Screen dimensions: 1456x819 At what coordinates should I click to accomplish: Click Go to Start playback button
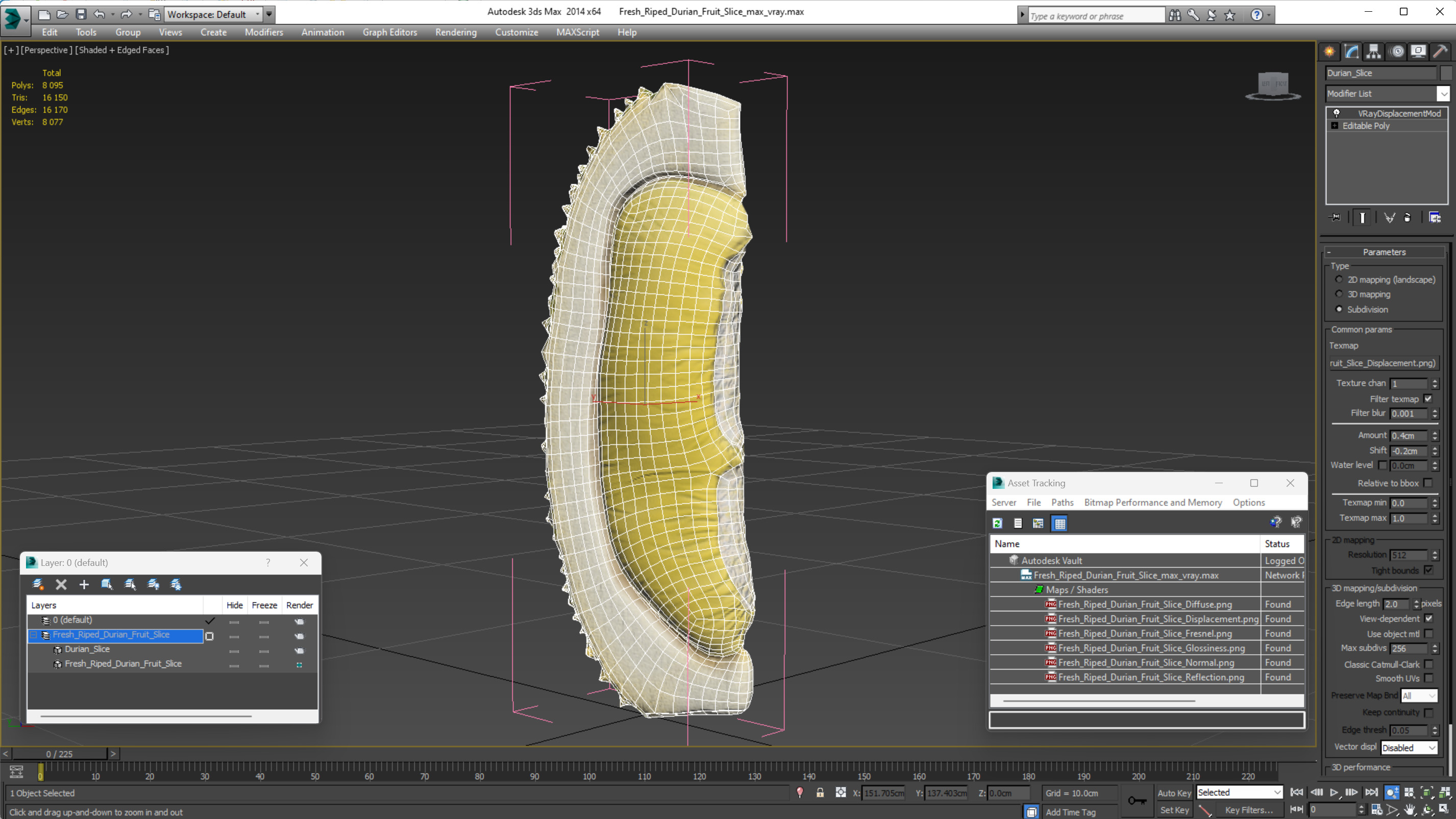tap(1297, 792)
